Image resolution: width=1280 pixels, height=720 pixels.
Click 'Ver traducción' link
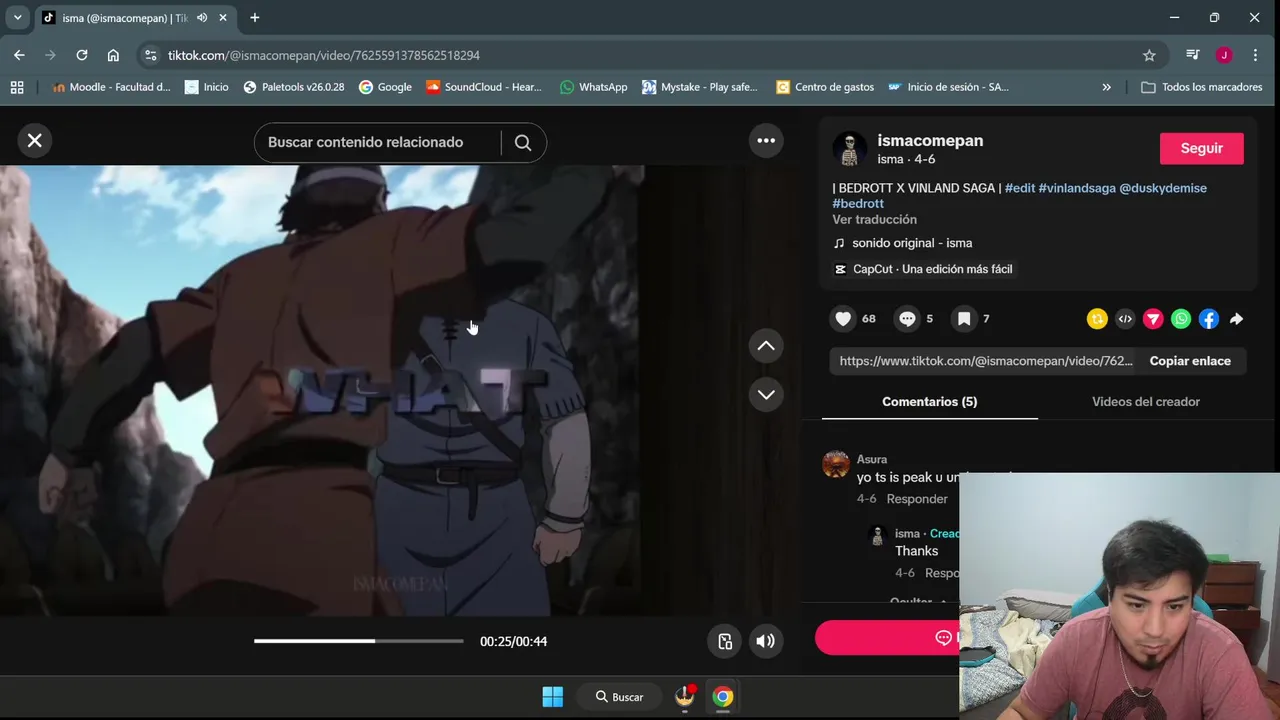click(874, 220)
